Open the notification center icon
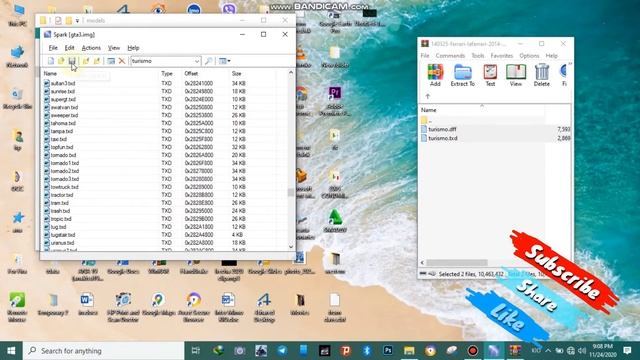The image size is (640, 360). point(627,351)
